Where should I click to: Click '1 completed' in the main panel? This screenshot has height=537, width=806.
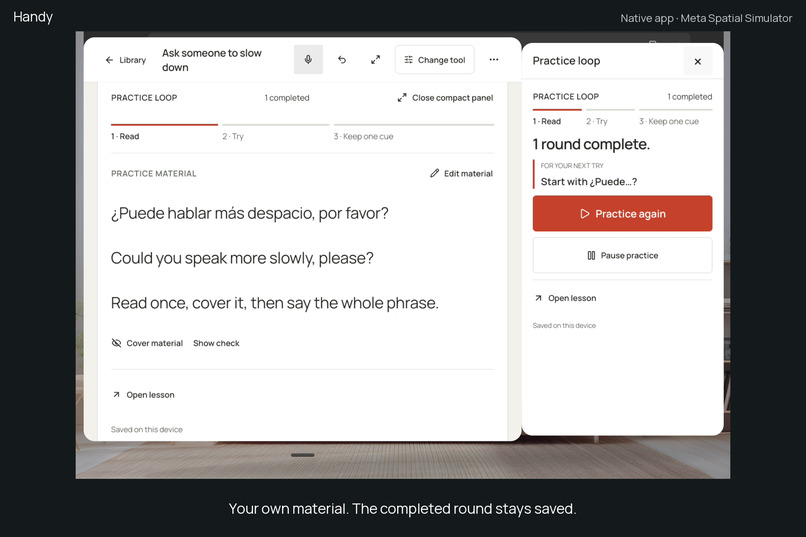[x=287, y=98]
